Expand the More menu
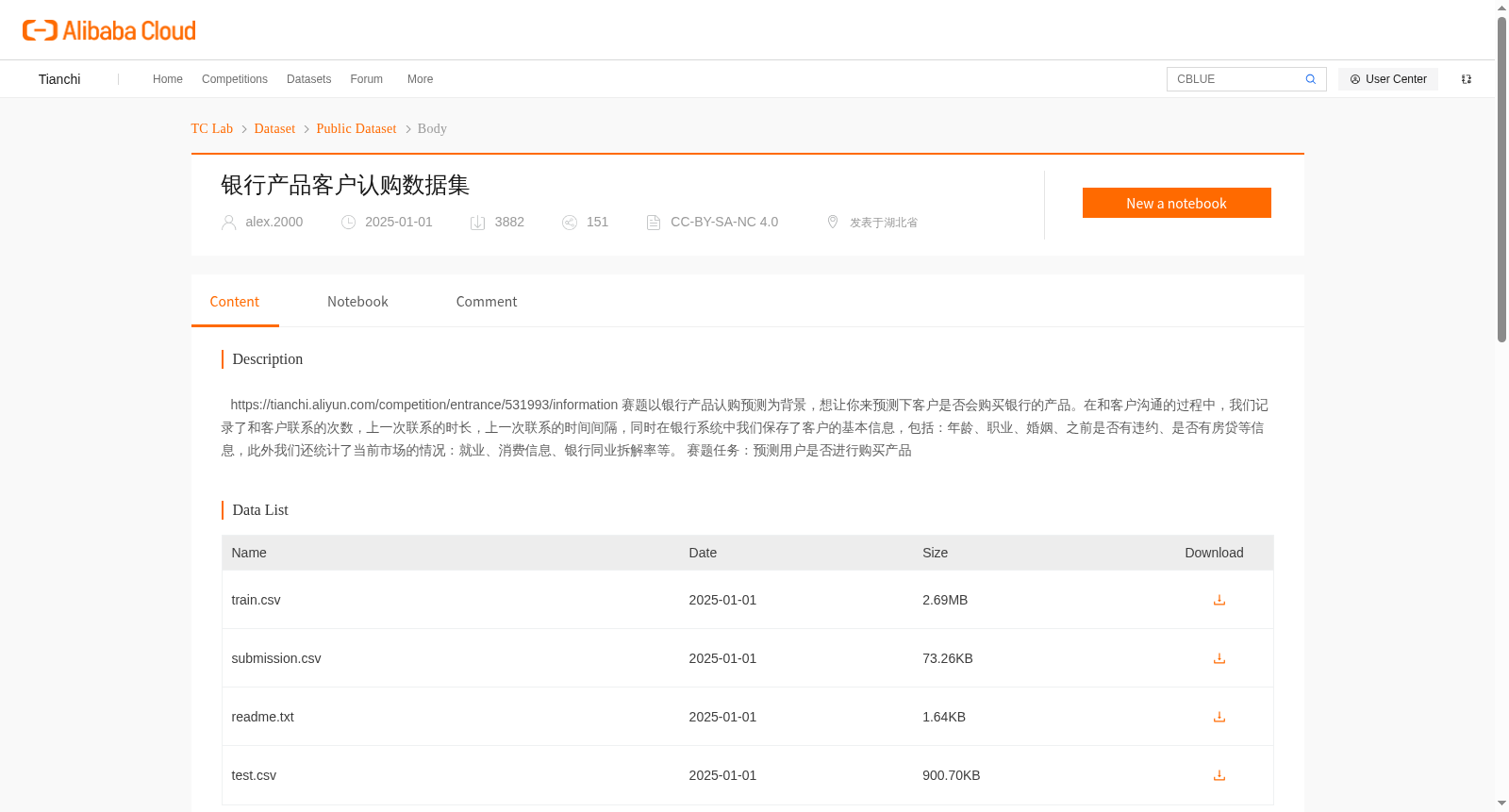The width and height of the screenshot is (1509, 812). point(421,79)
